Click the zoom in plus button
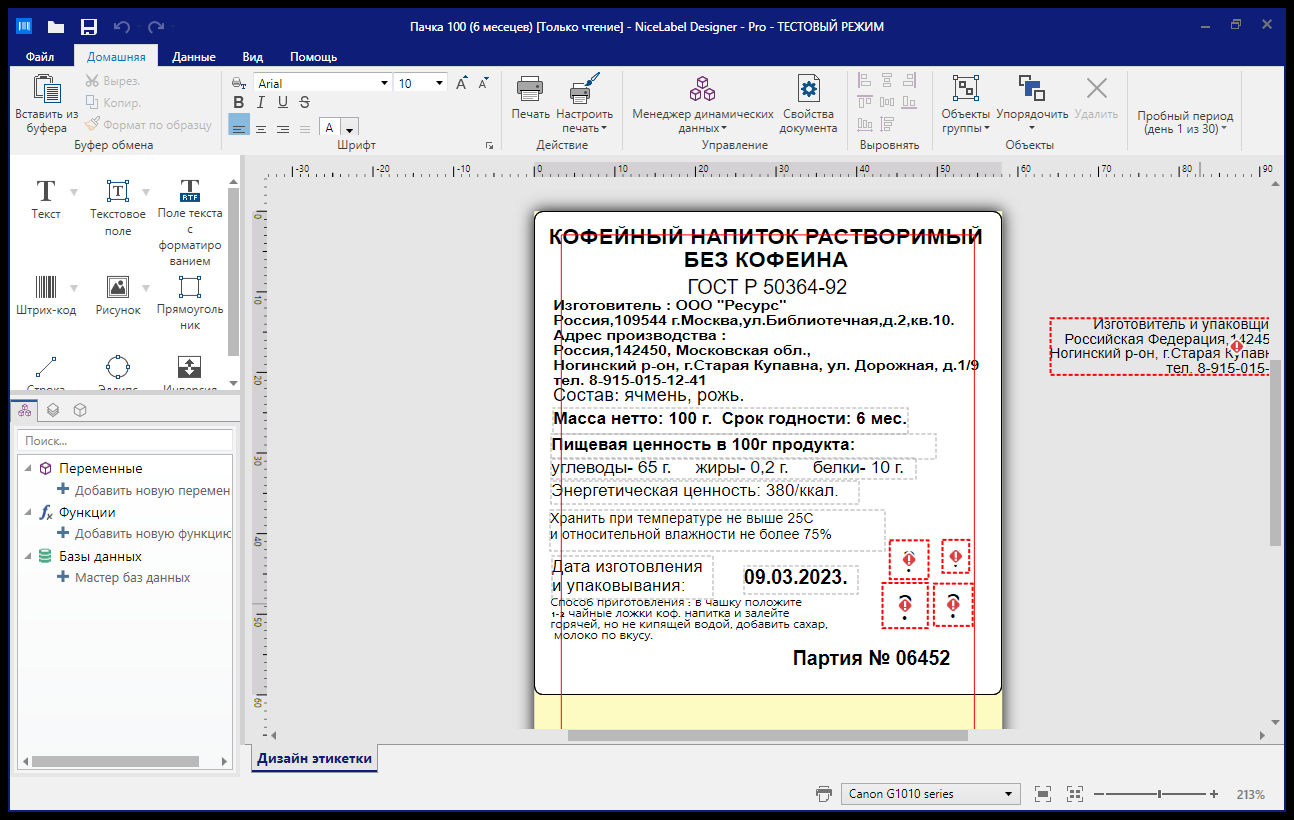1294x820 pixels. 1214,794
